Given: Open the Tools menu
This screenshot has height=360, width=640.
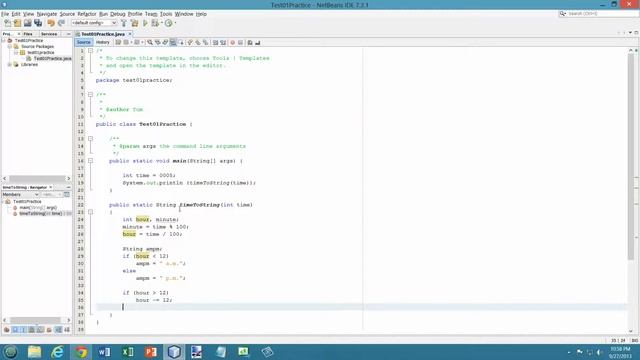Looking at the screenshot, I should (x=166, y=14).
